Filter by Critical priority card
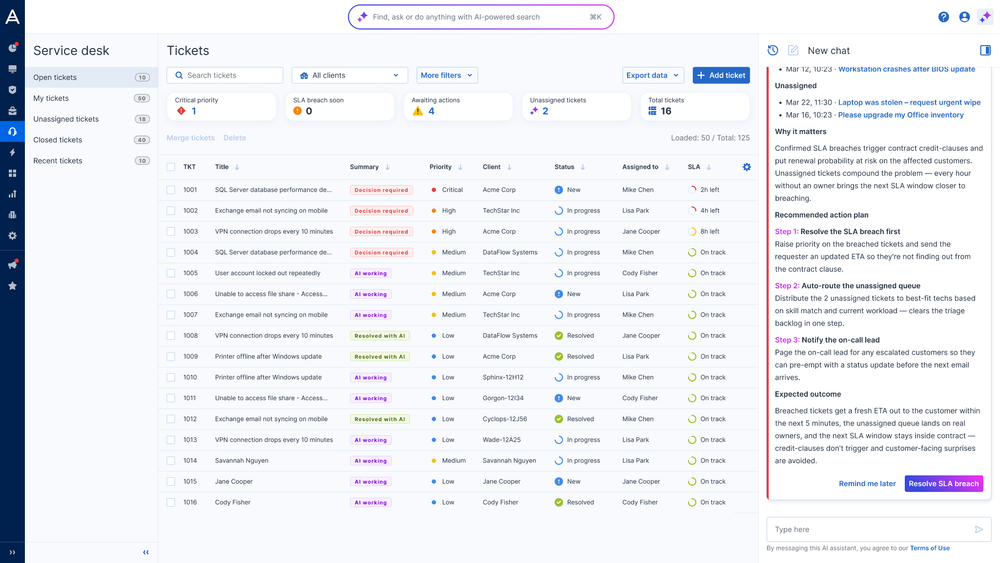 (x=221, y=106)
